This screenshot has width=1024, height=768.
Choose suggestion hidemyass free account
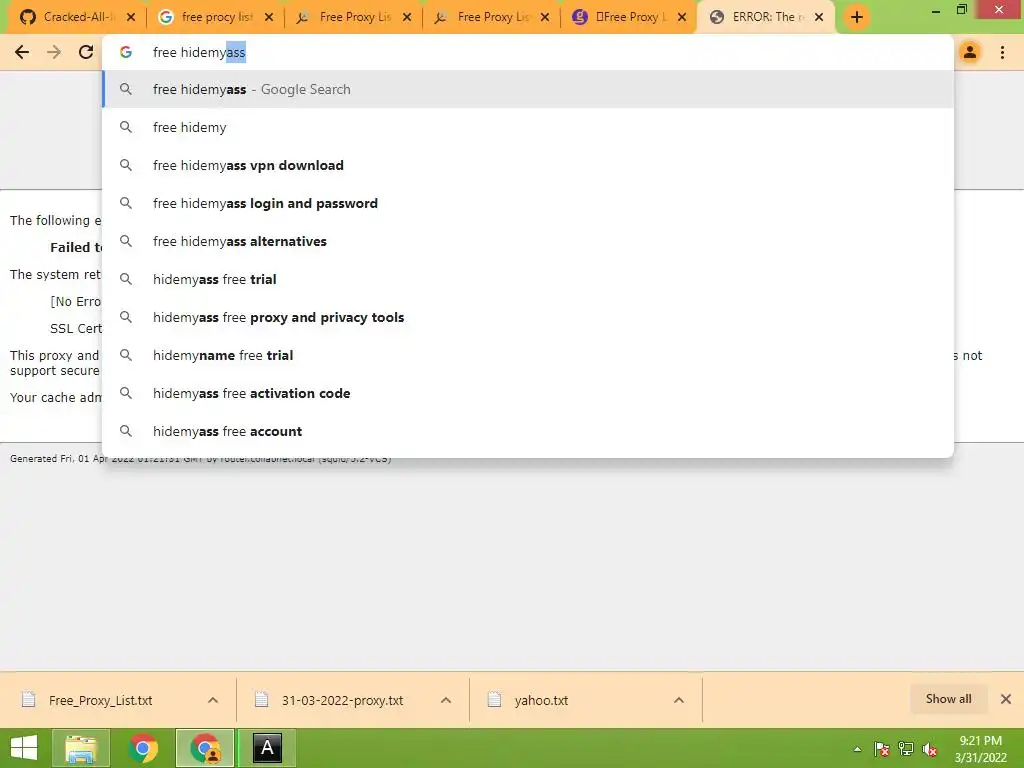coord(528,431)
